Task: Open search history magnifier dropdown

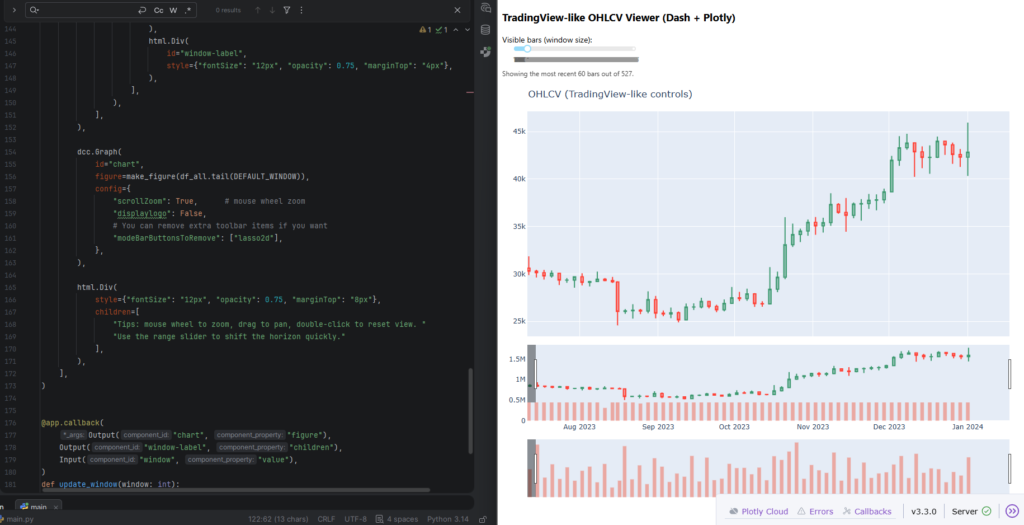Action: pos(35,10)
